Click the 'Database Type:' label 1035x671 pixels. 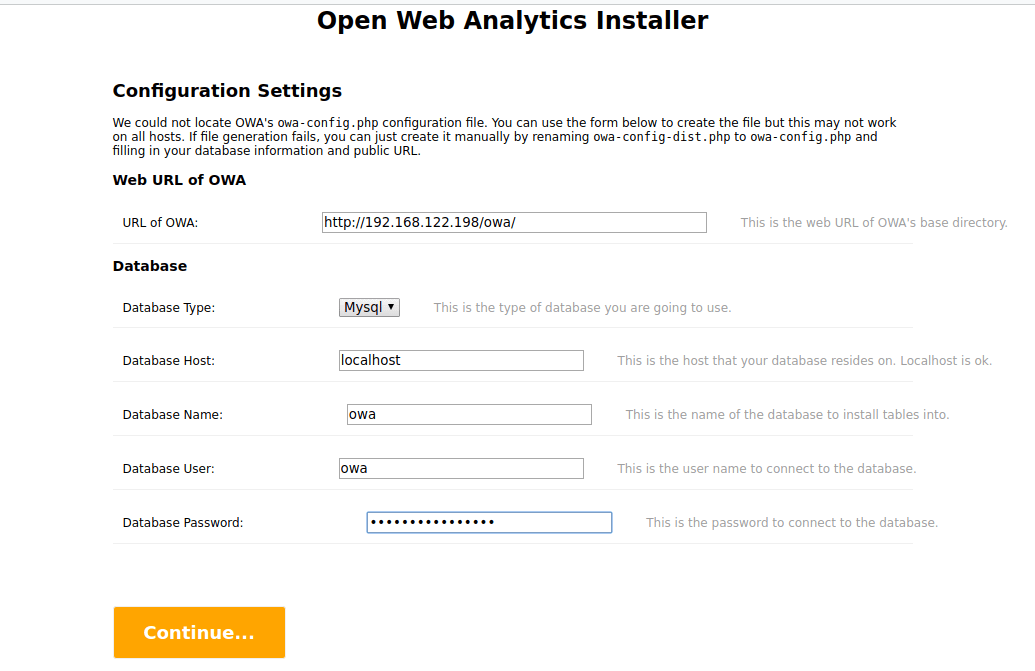coord(169,308)
